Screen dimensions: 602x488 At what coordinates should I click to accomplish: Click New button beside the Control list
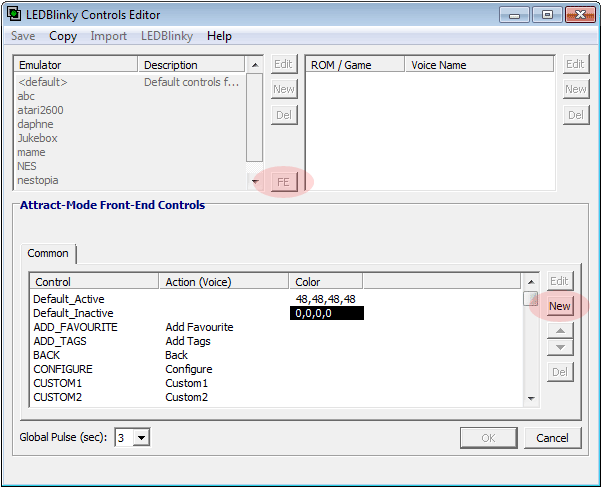[x=560, y=306]
